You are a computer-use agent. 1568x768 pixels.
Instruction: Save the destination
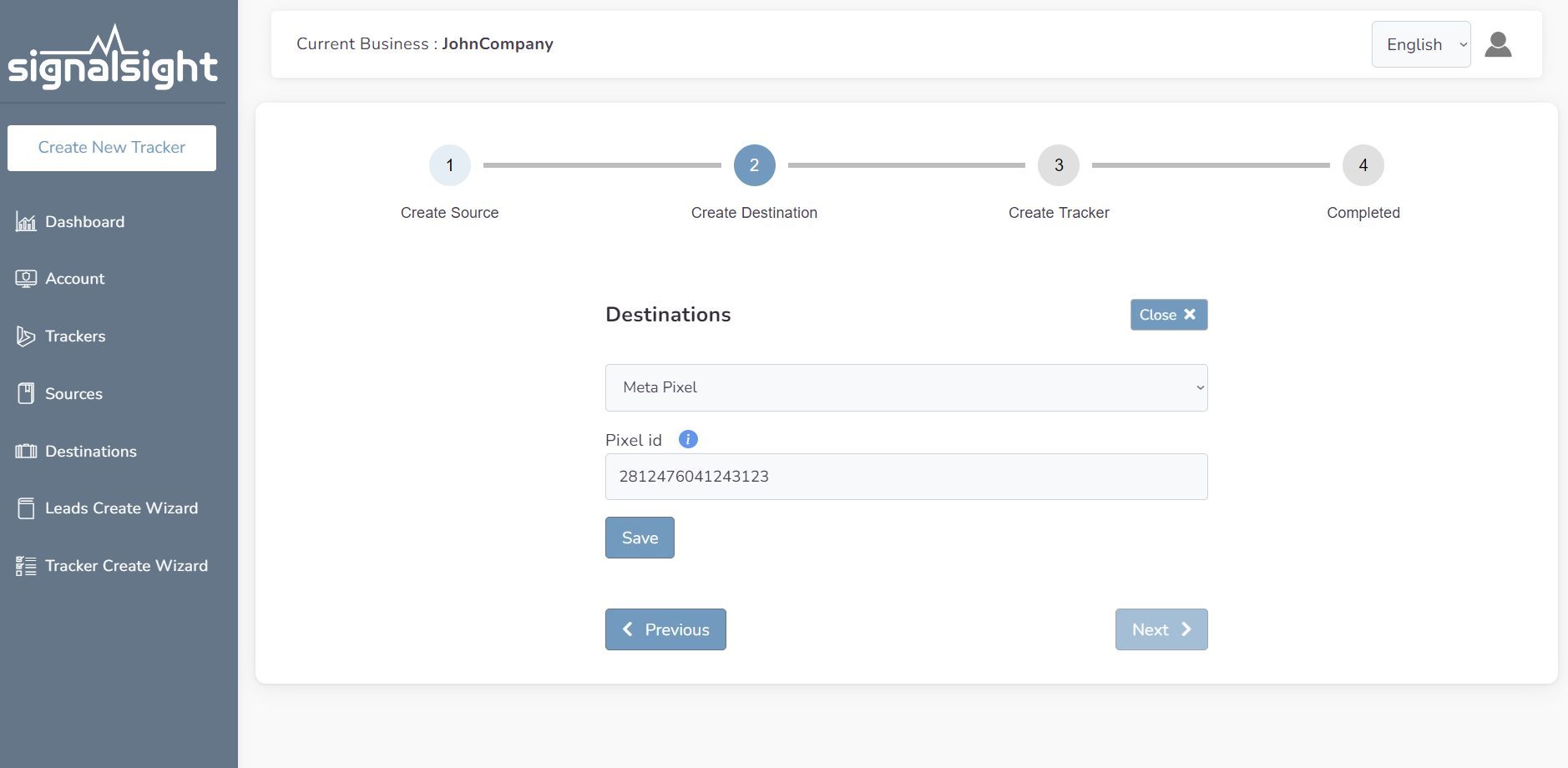coord(640,538)
